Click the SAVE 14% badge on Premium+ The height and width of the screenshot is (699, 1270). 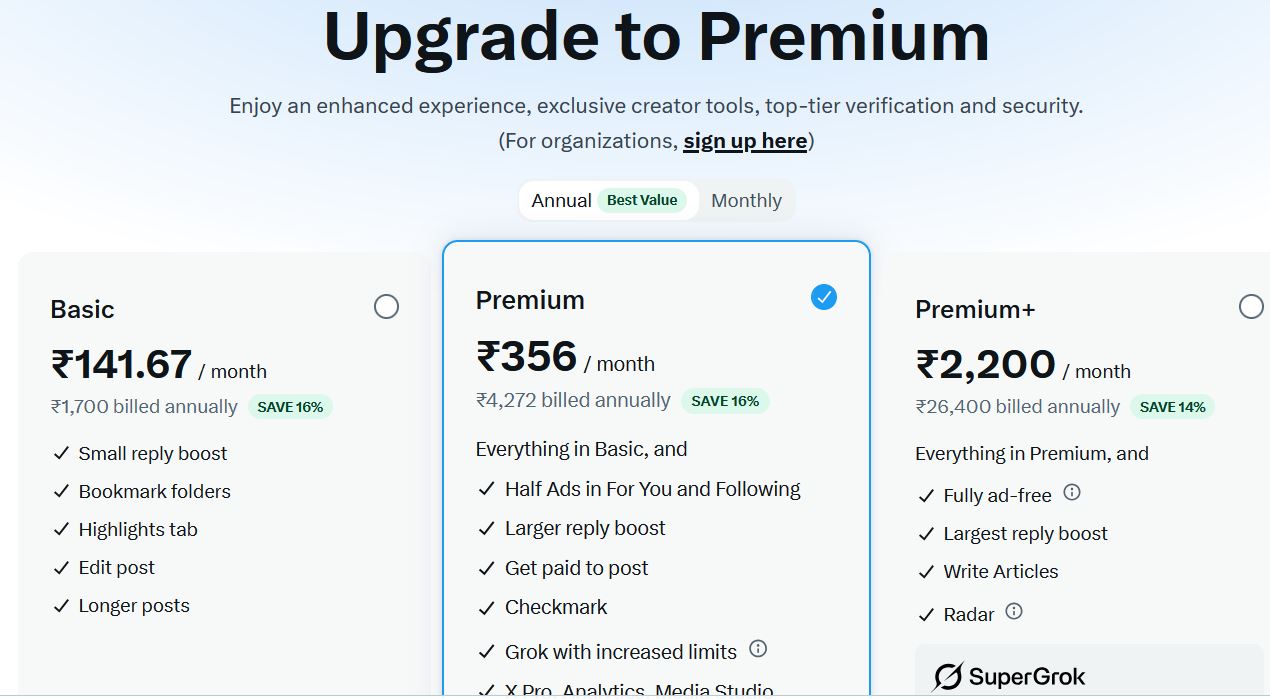tap(1172, 407)
